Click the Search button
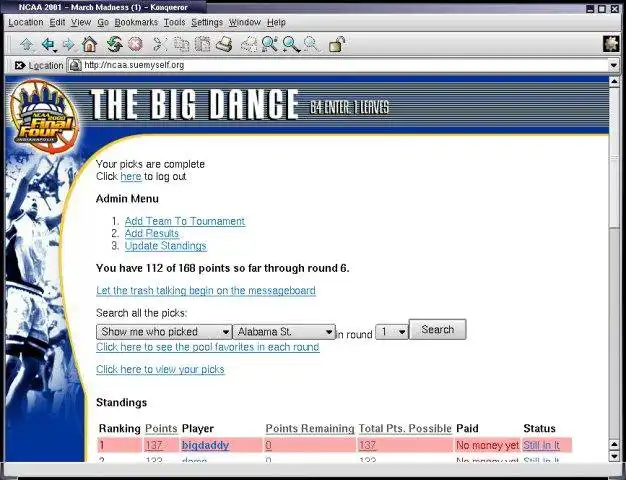Viewport: 626px width, 480px height. (438, 329)
